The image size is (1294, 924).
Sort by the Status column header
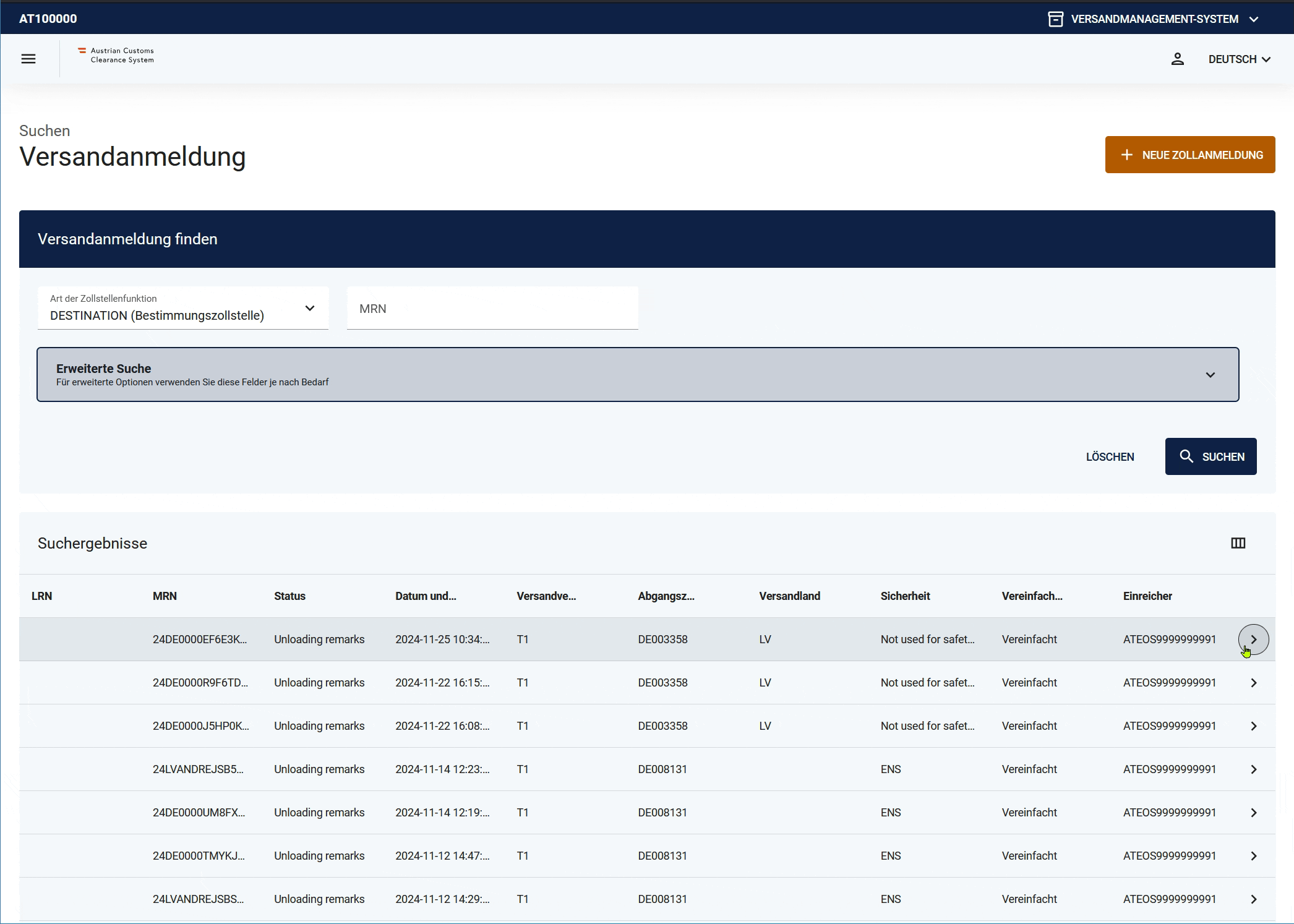[289, 596]
